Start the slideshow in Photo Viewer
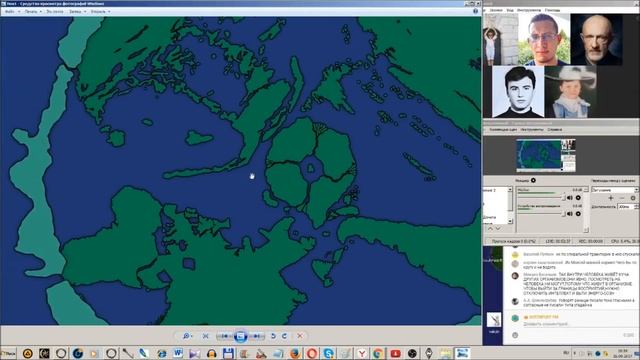 click(x=240, y=336)
